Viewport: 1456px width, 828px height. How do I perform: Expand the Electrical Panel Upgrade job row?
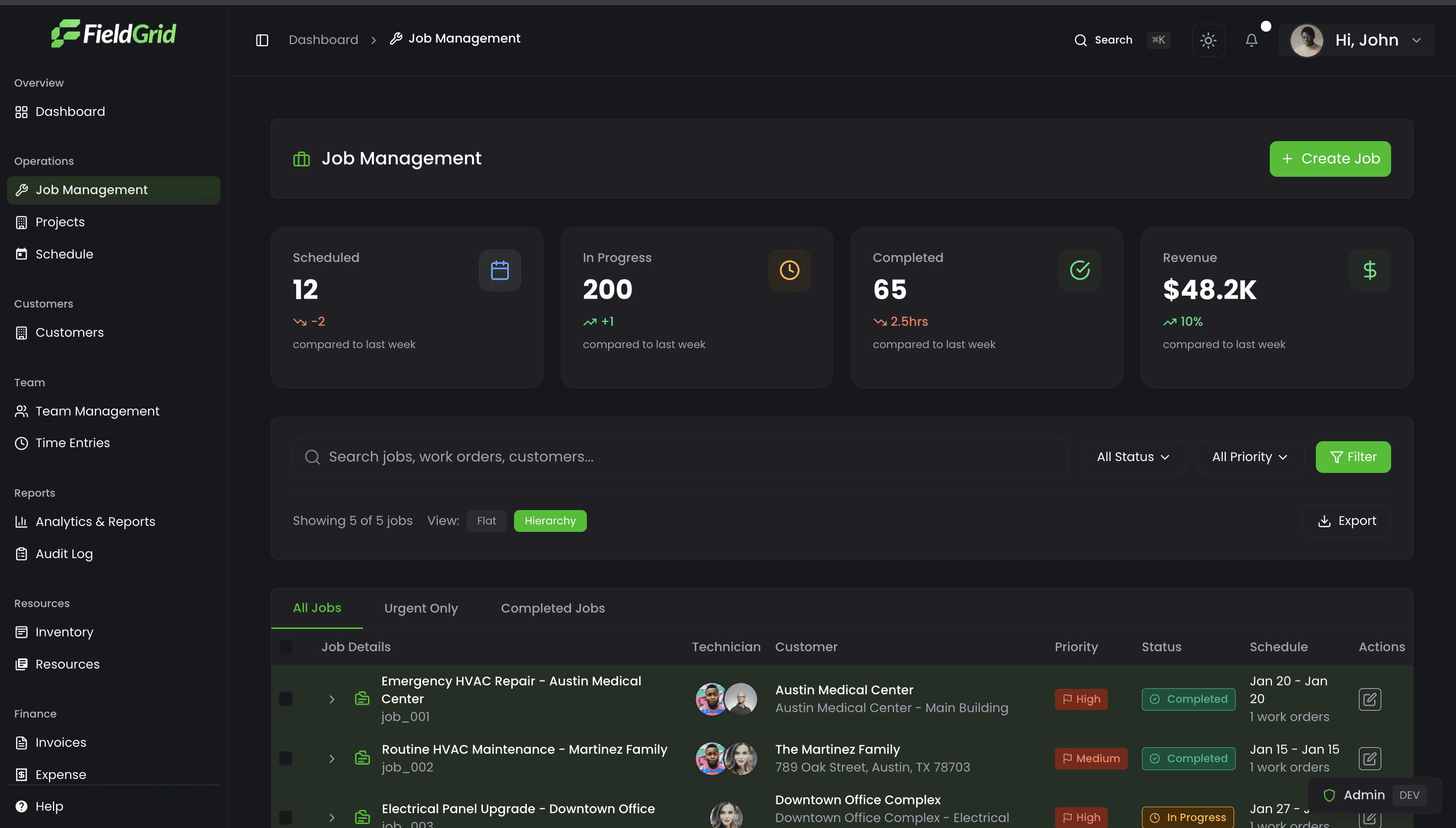(332, 817)
